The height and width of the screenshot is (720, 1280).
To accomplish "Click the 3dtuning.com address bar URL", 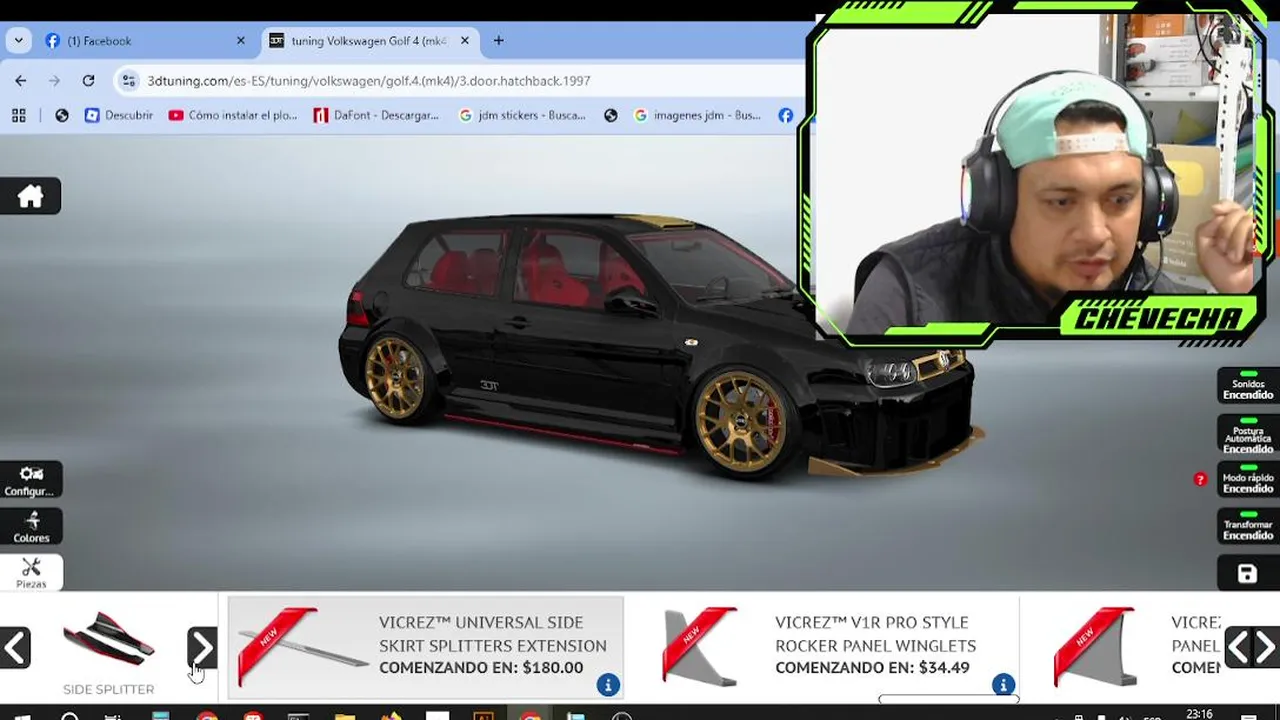I will pyautogui.click(x=369, y=81).
